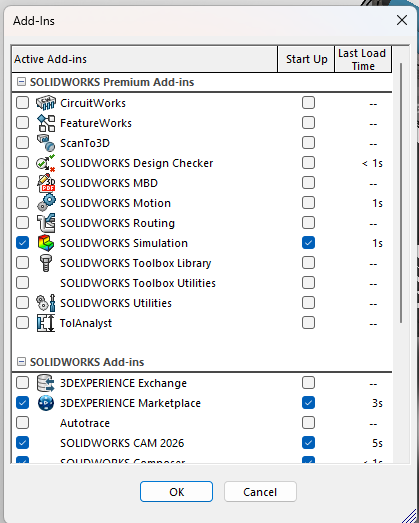Viewport: 419px width, 523px height.
Task: Click the Last Load Time column header
Action: [363, 59]
